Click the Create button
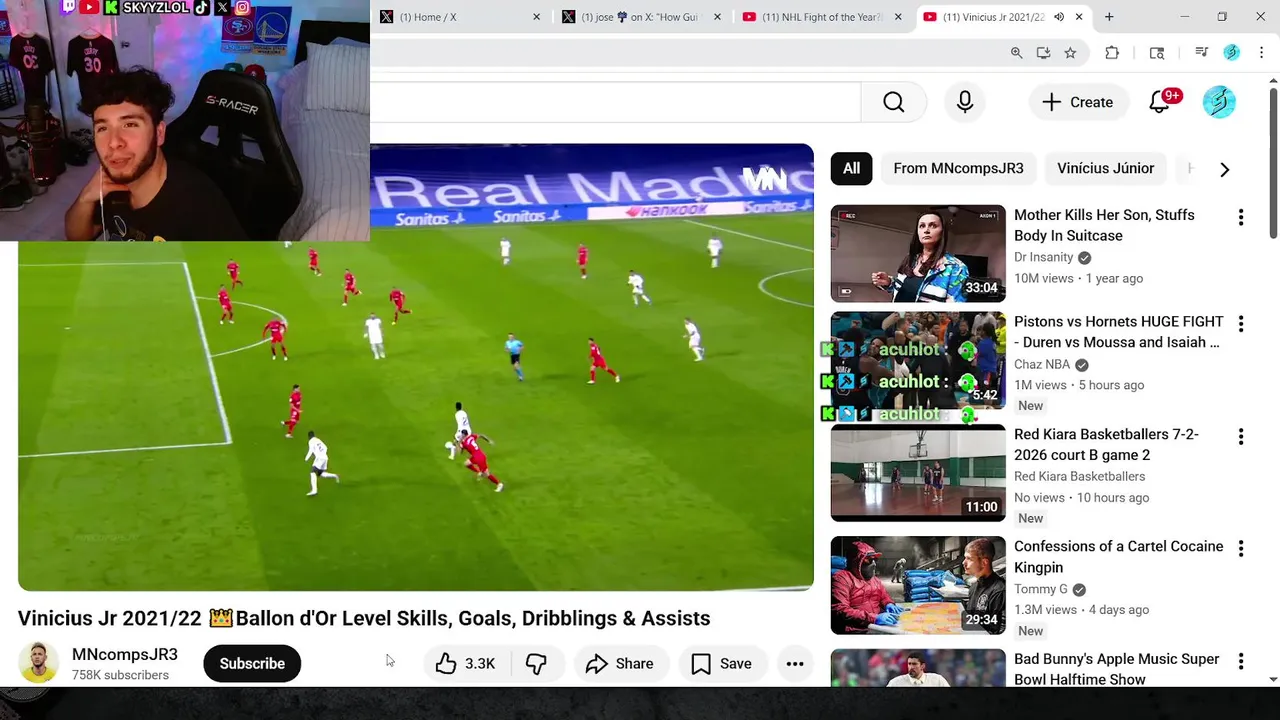Viewport: 1280px width, 720px height. click(1077, 102)
